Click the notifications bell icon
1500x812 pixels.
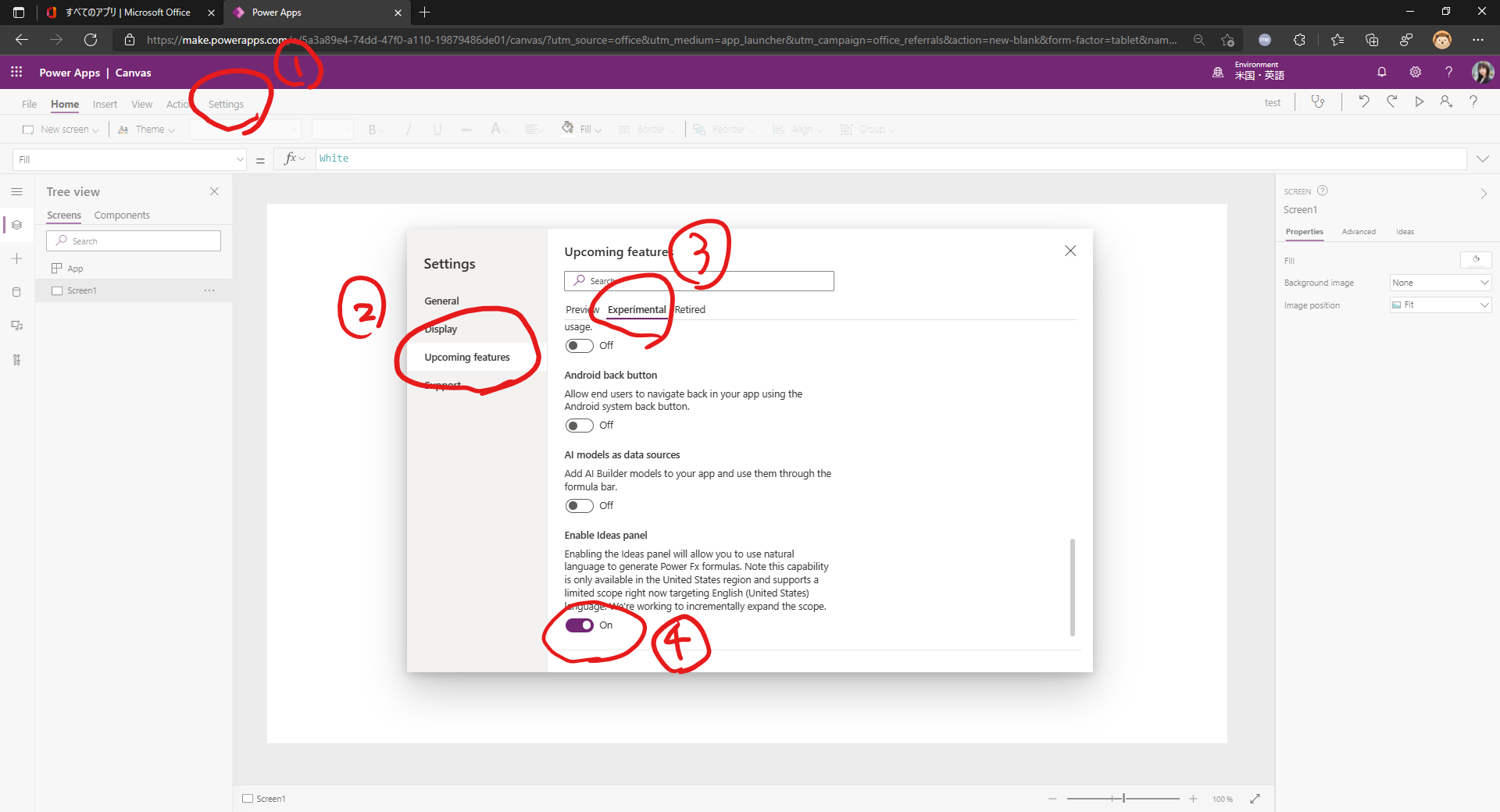(1381, 72)
